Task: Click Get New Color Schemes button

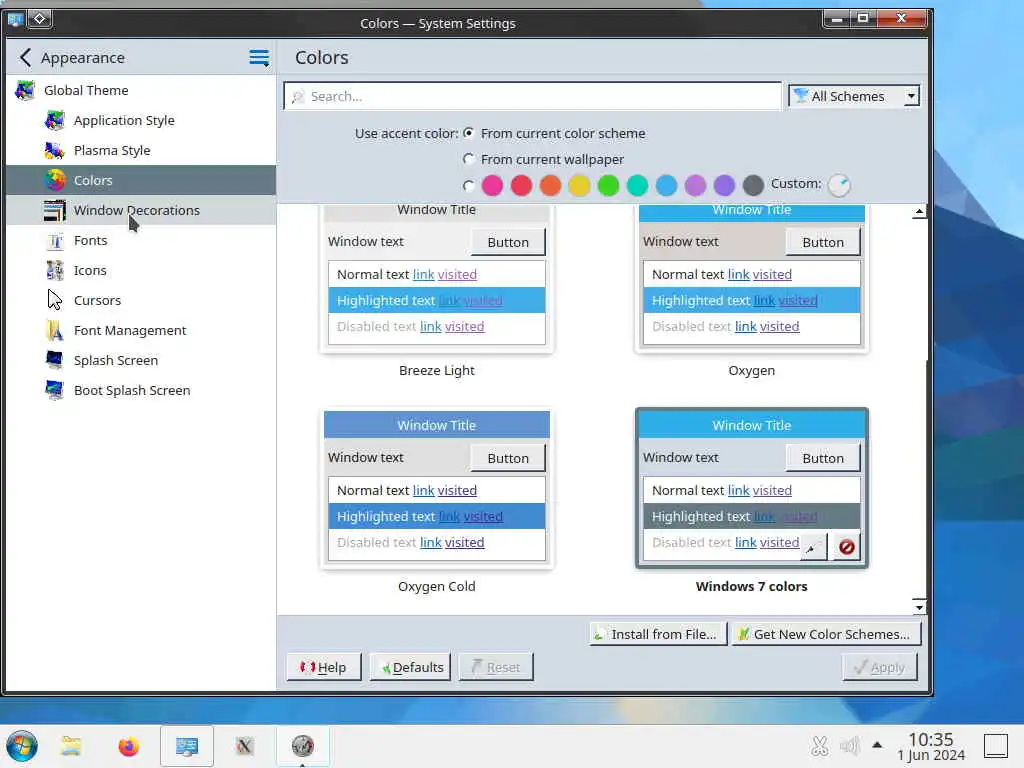Action: tap(826, 634)
